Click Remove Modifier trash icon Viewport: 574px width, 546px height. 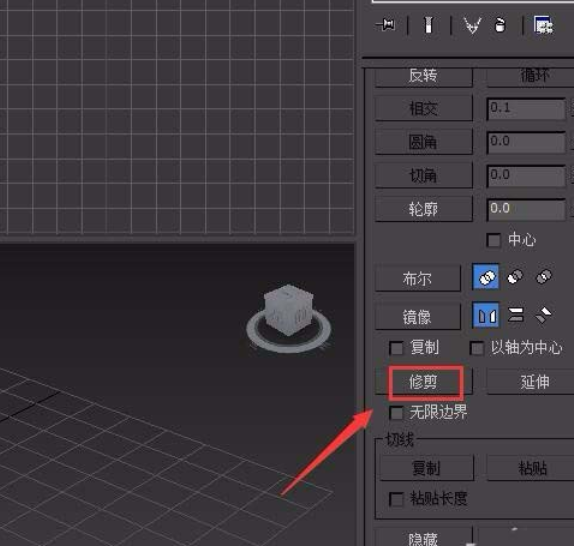500,25
